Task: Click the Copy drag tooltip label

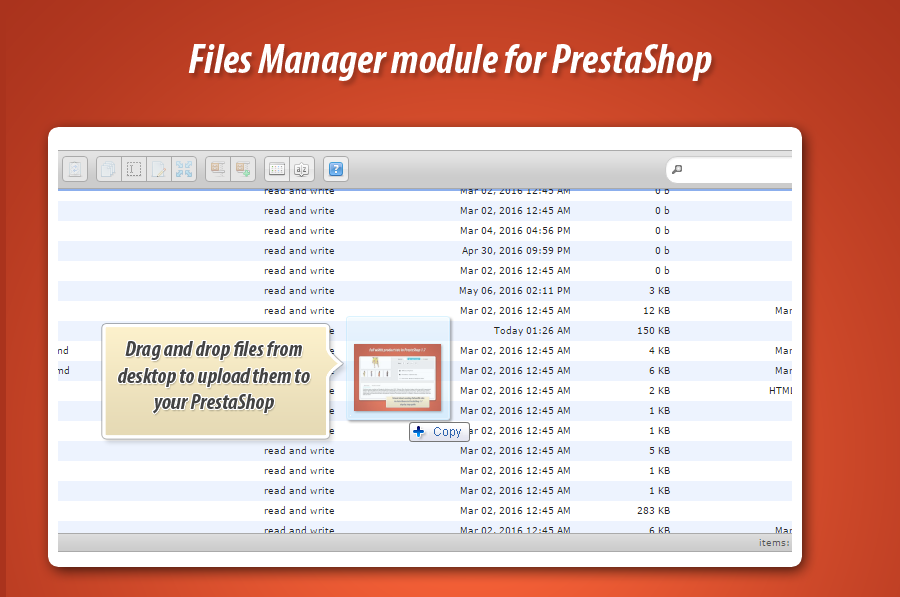Action: 439,432
